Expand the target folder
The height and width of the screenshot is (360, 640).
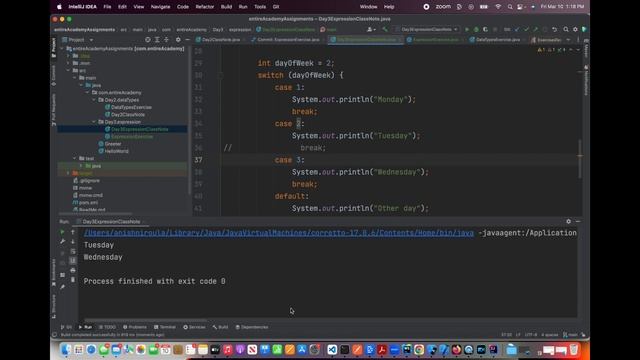pos(68,173)
